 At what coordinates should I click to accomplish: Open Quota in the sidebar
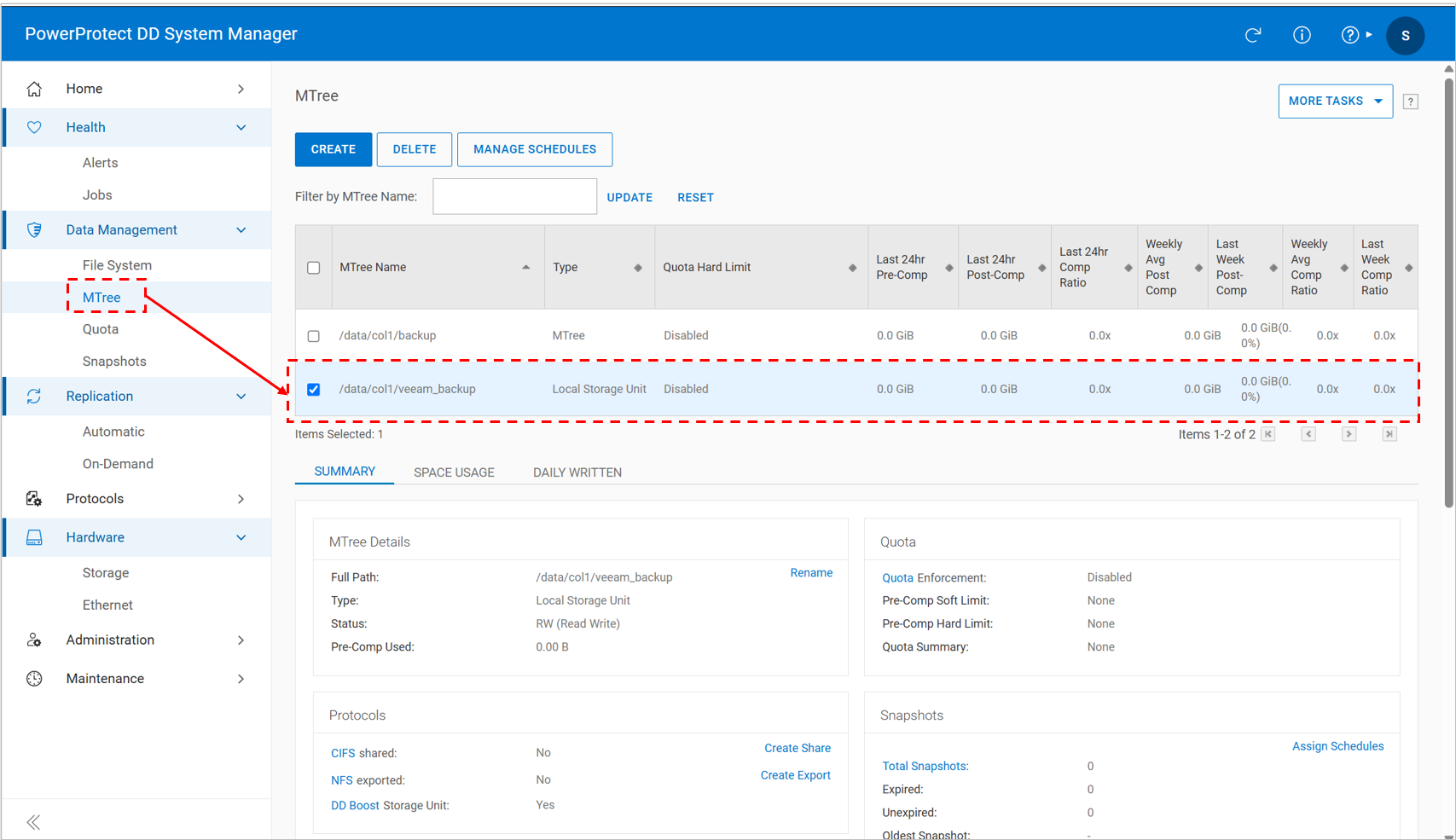[101, 329]
